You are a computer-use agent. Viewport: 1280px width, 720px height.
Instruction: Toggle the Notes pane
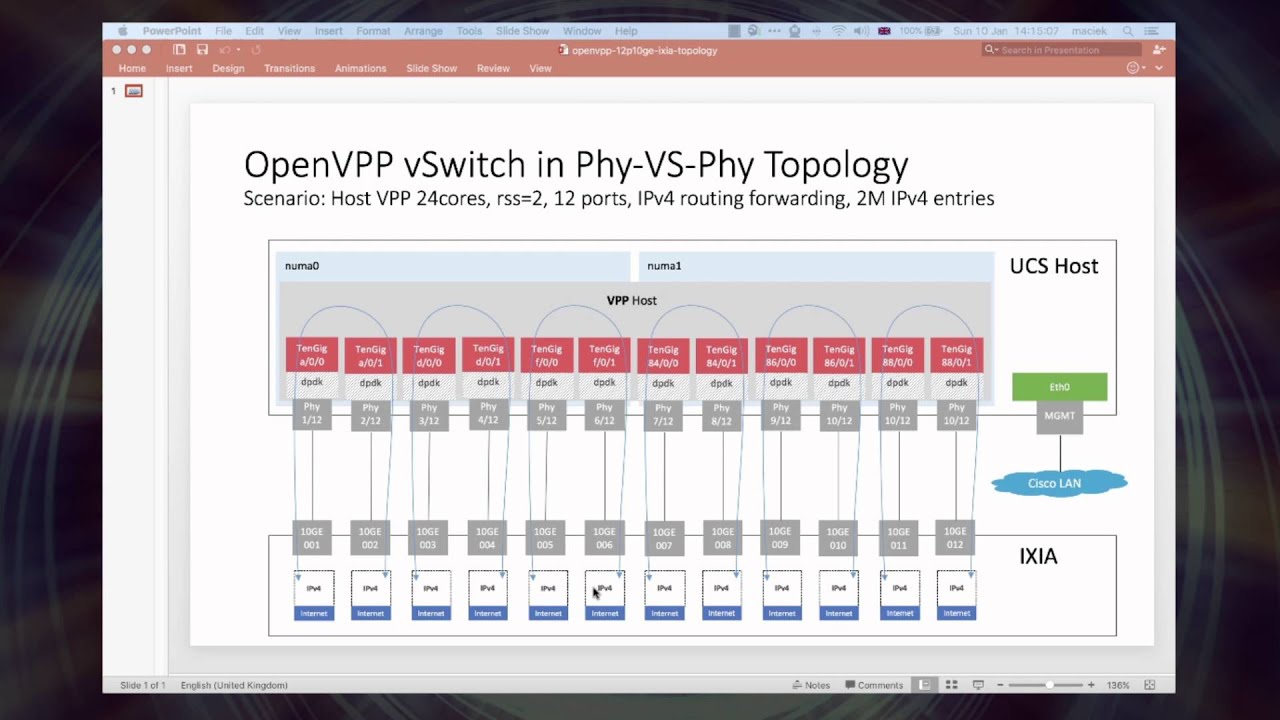[811, 685]
